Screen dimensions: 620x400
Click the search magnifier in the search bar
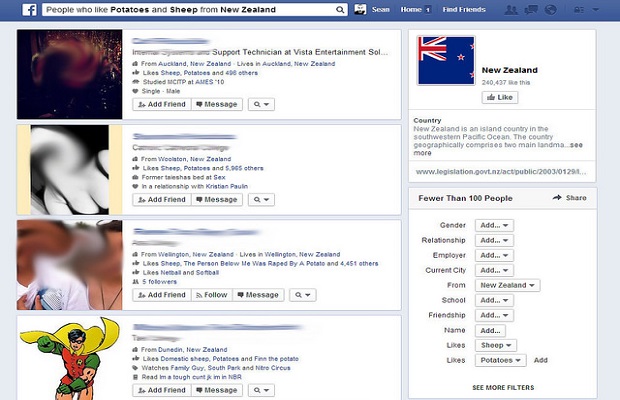[340, 10]
